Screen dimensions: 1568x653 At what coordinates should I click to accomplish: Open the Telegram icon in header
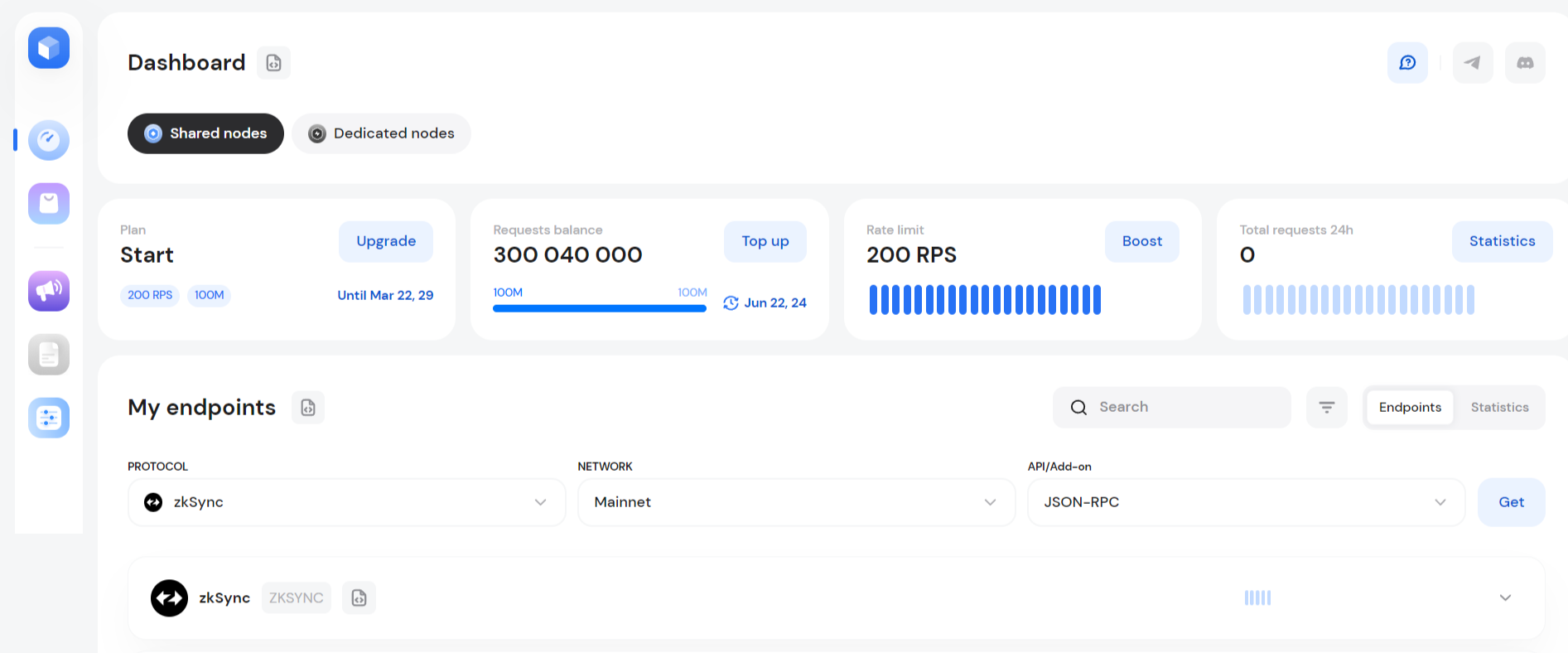[1472, 63]
